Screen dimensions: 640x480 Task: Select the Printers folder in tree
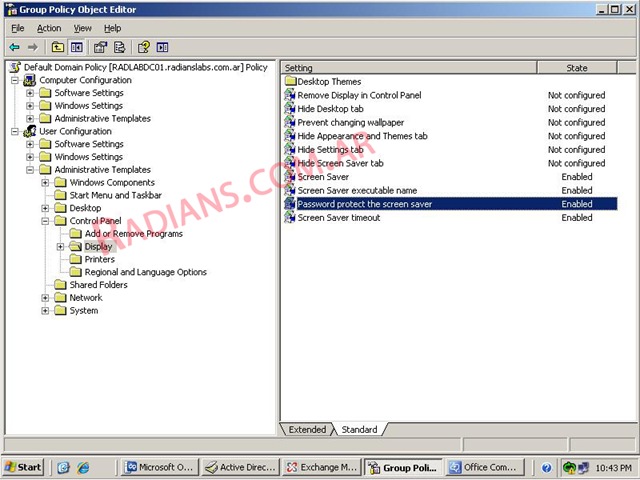pyautogui.click(x=99, y=259)
